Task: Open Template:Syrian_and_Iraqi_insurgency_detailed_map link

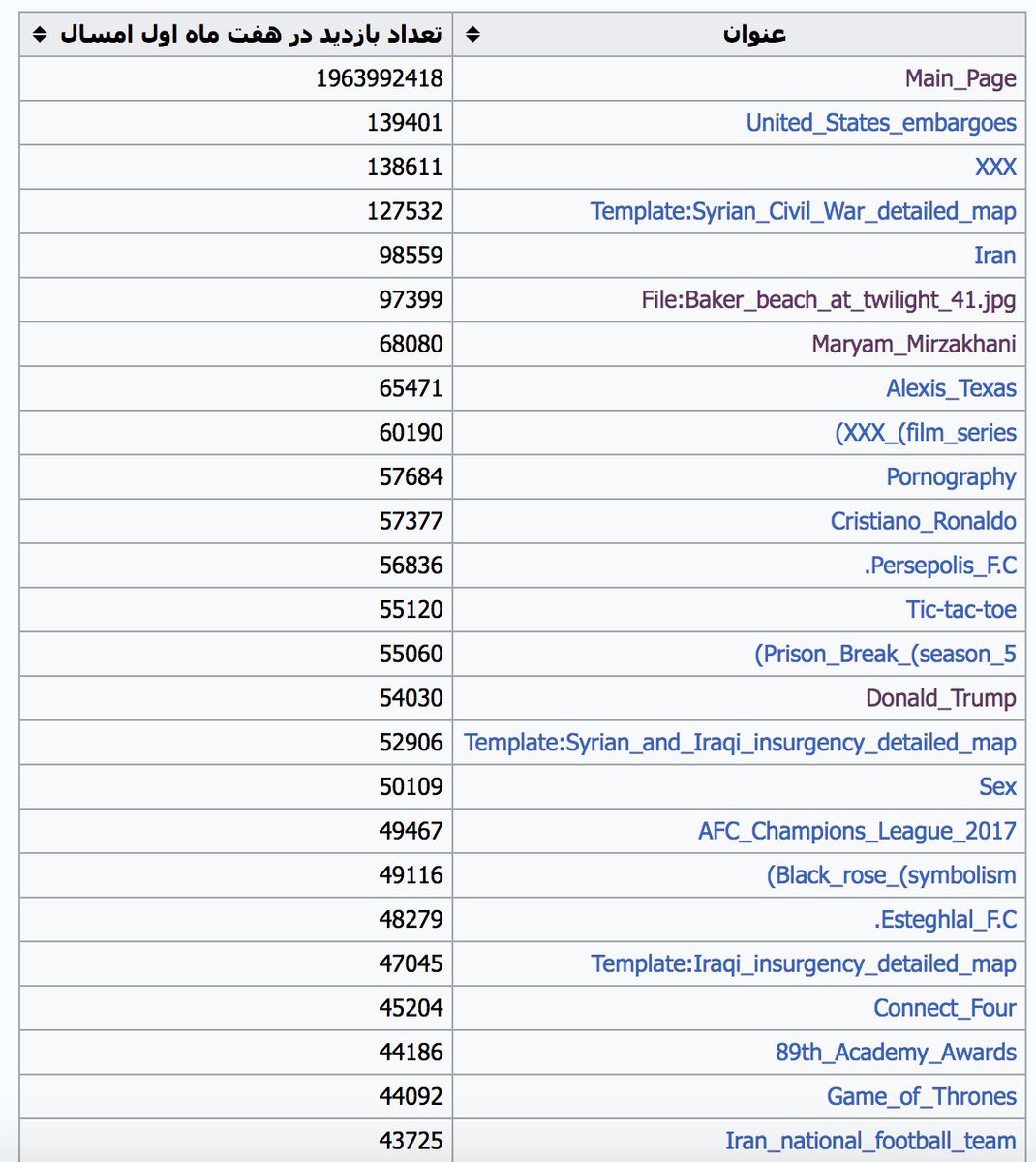Action: coord(741,743)
